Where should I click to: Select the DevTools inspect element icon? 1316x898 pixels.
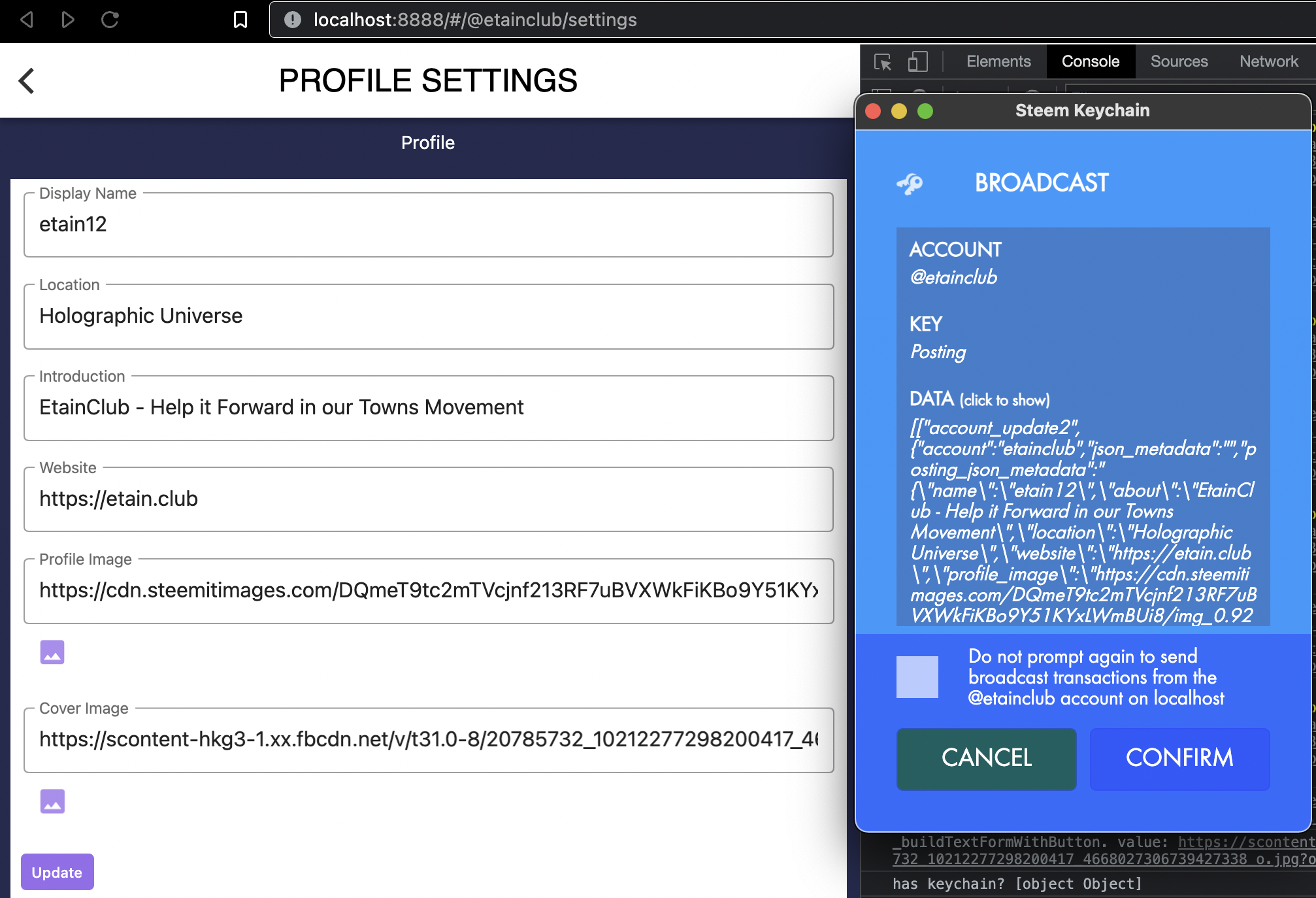pos(883,61)
